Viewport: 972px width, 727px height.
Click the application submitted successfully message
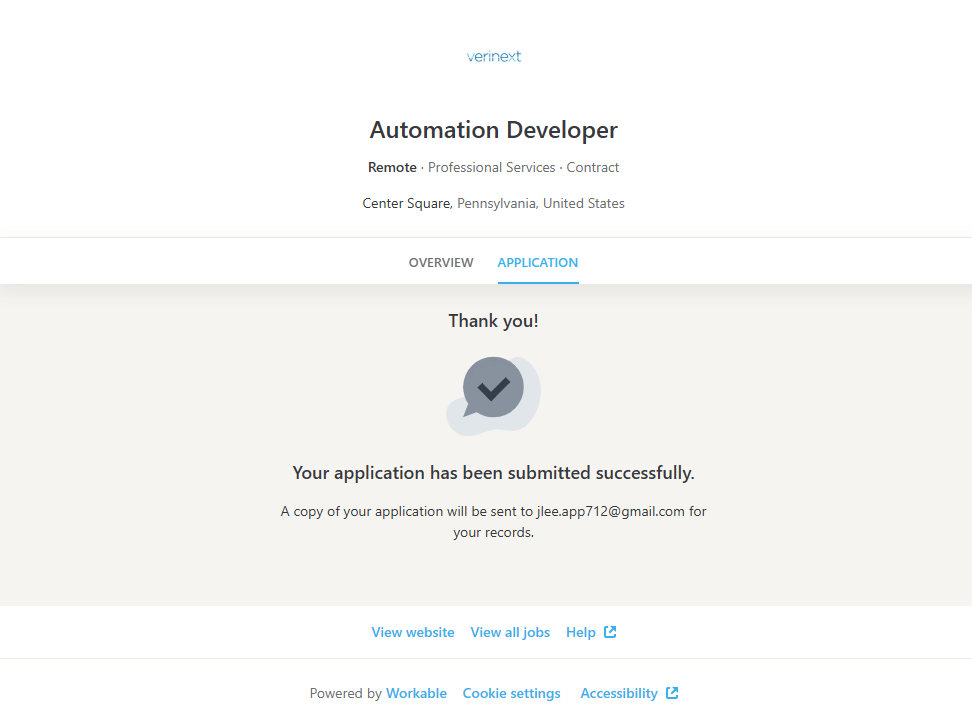point(493,473)
